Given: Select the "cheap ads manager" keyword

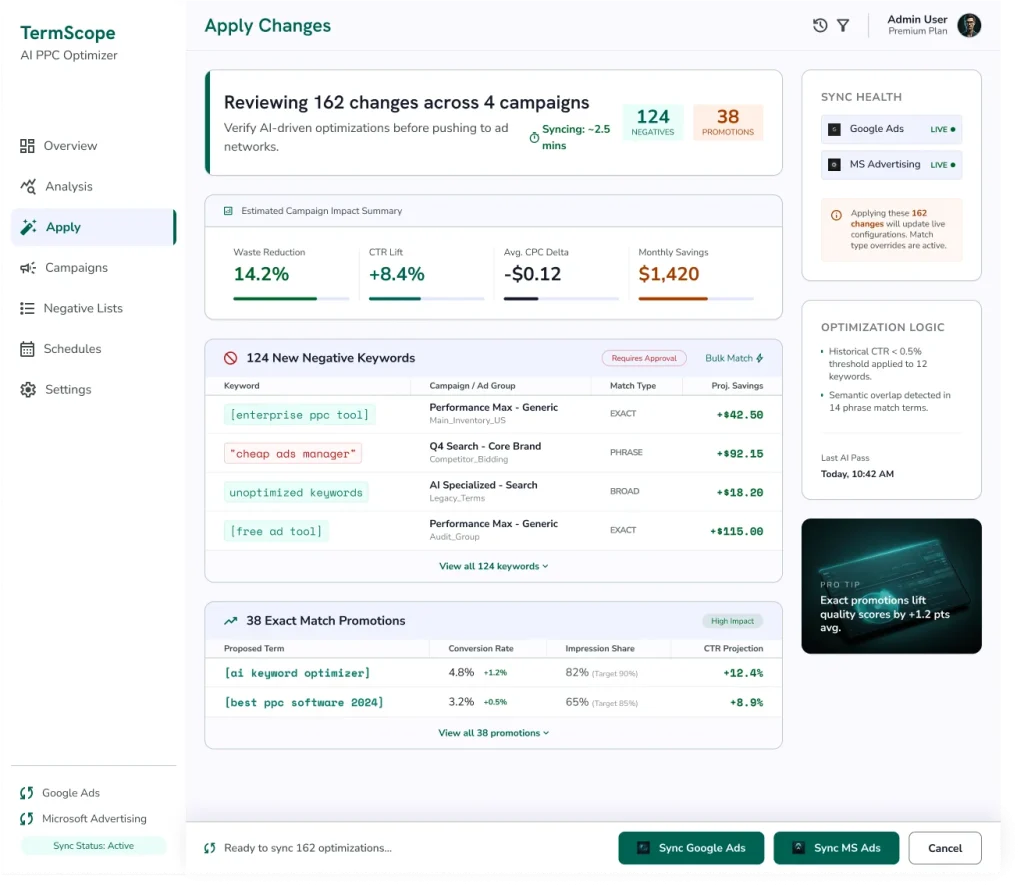Looking at the screenshot, I should coord(293,453).
